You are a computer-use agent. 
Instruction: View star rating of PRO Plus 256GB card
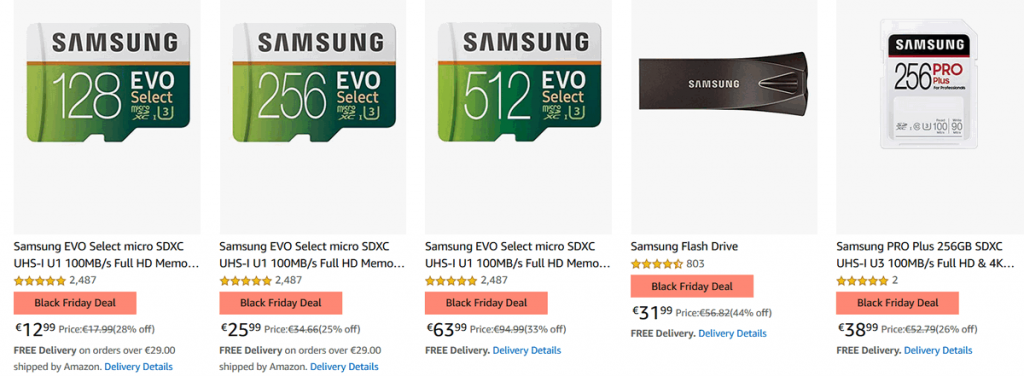point(863,281)
